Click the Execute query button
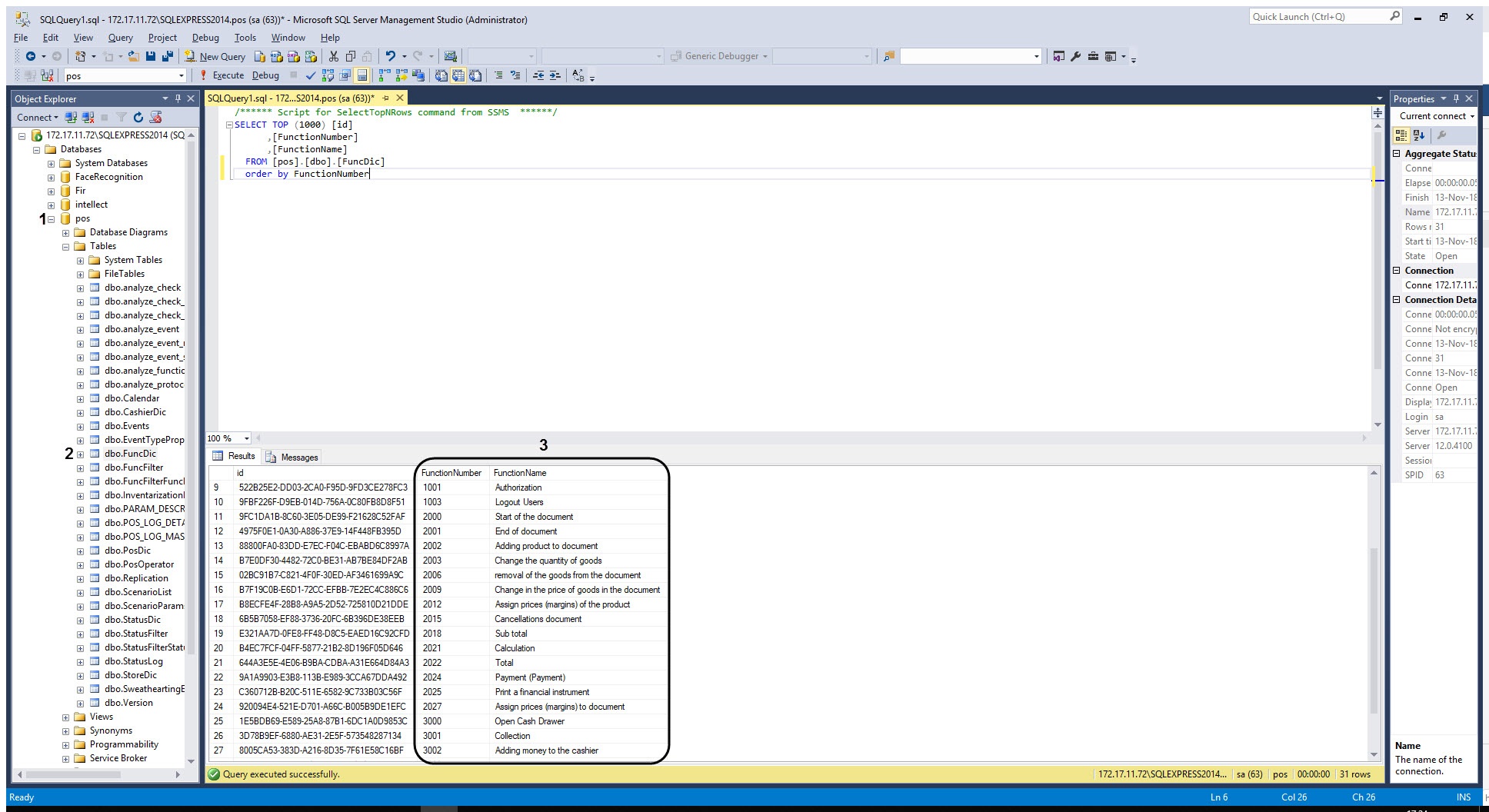The image size is (1489, 812). [222, 75]
